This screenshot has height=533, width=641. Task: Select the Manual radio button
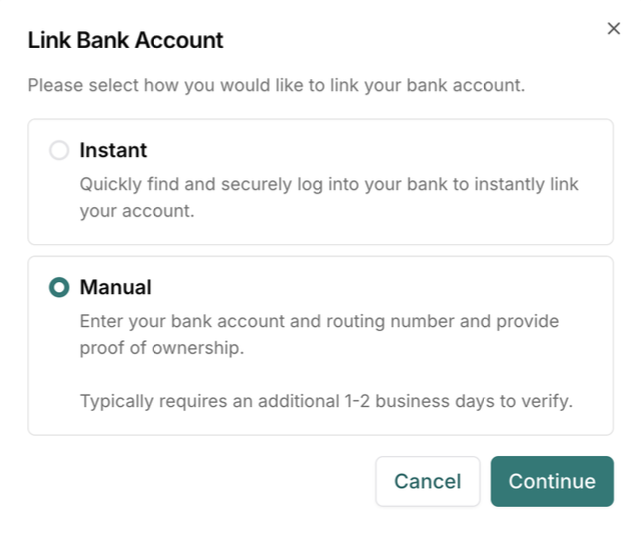59,287
